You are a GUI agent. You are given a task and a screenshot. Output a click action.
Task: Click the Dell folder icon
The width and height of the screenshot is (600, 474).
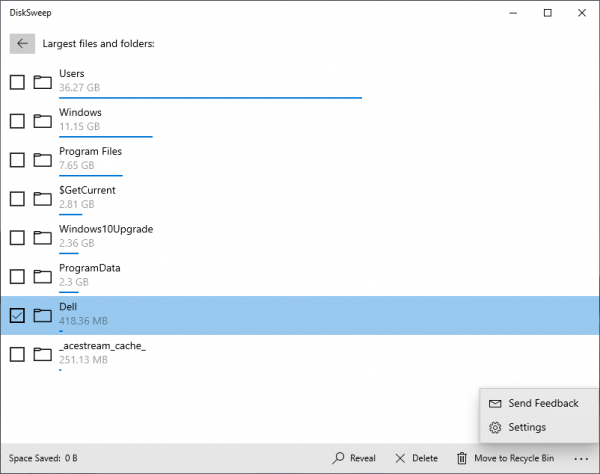coord(42,316)
